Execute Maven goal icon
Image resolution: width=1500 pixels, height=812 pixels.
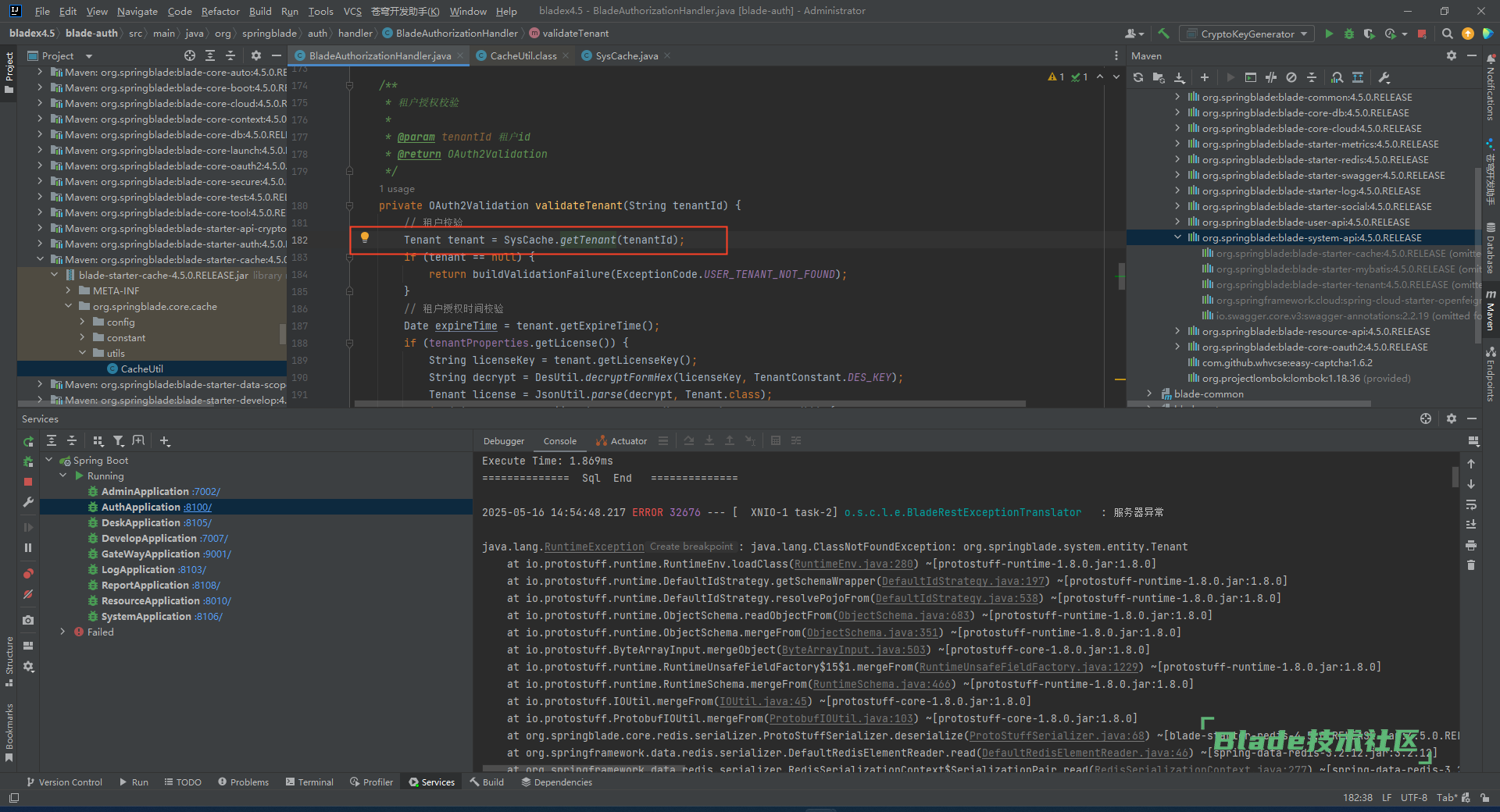click(1251, 77)
